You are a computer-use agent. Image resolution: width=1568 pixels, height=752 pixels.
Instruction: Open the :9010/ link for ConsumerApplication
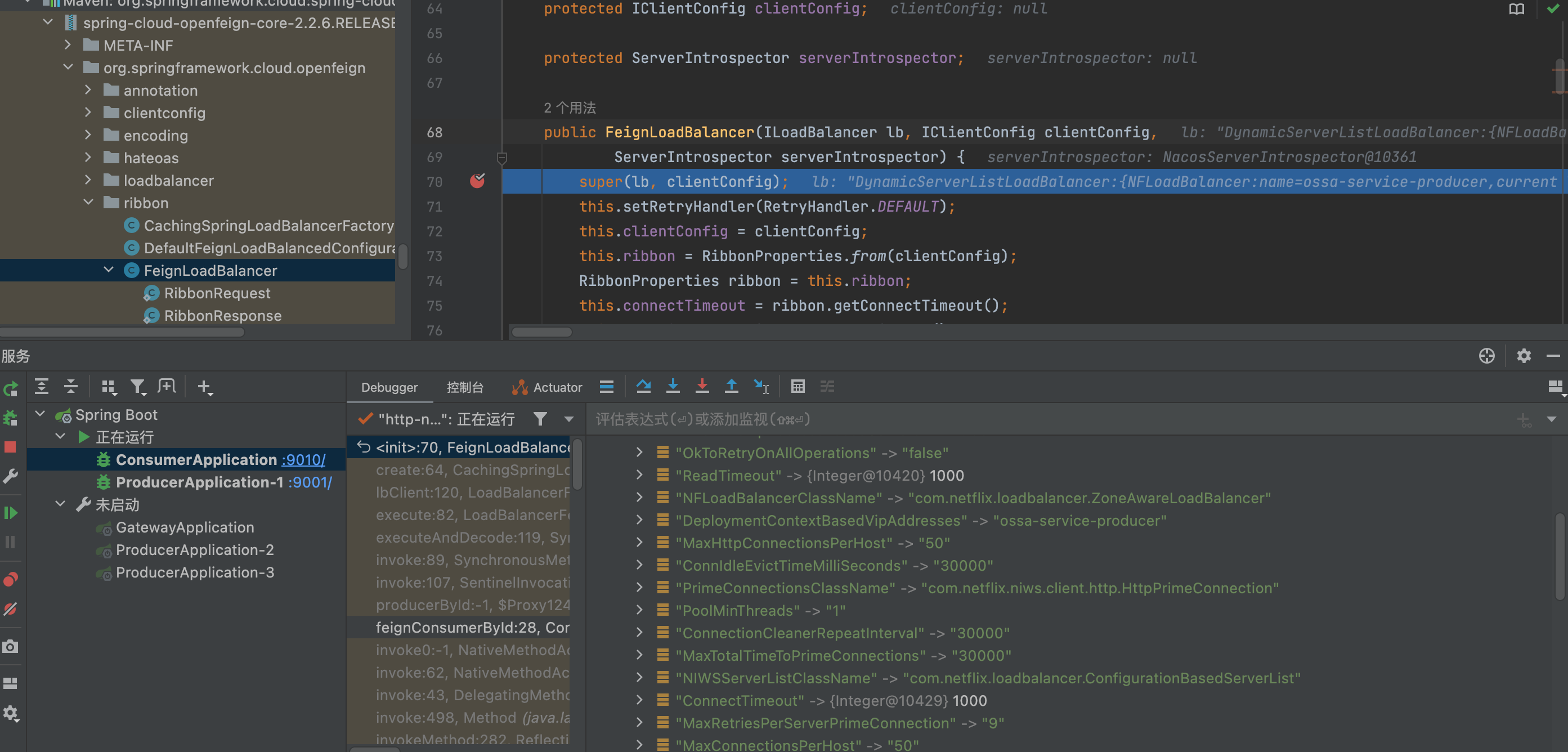[x=303, y=460]
